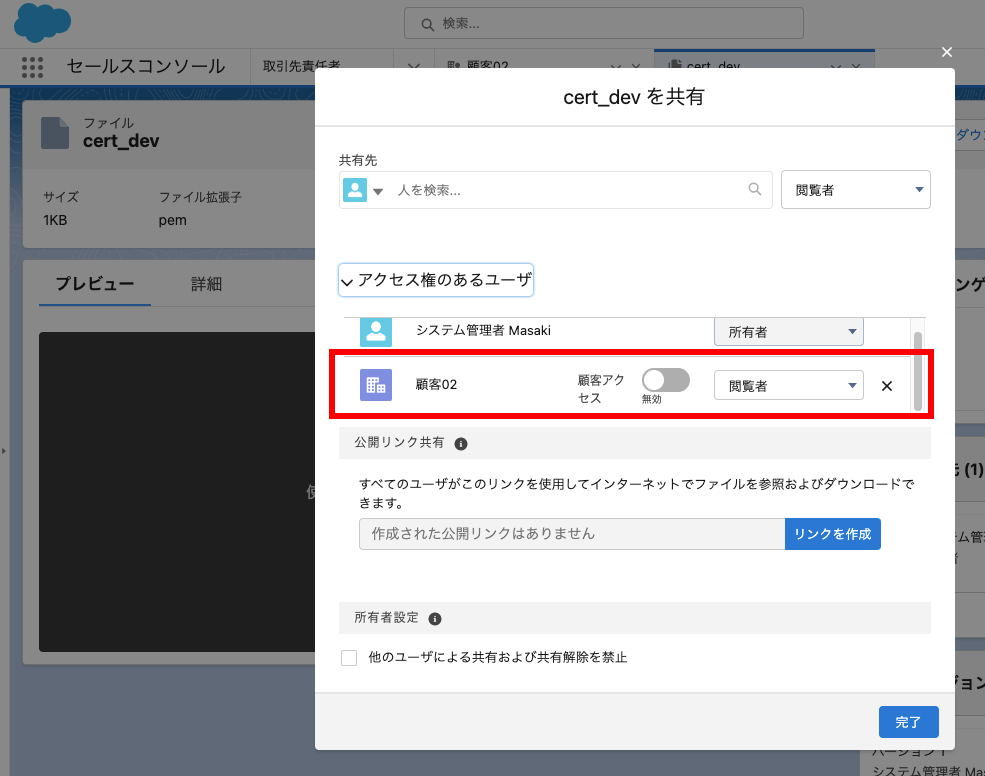The image size is (985, 776).
Task: Click the 完了 button
Action: pyautogui.click(x=908, y=721)
